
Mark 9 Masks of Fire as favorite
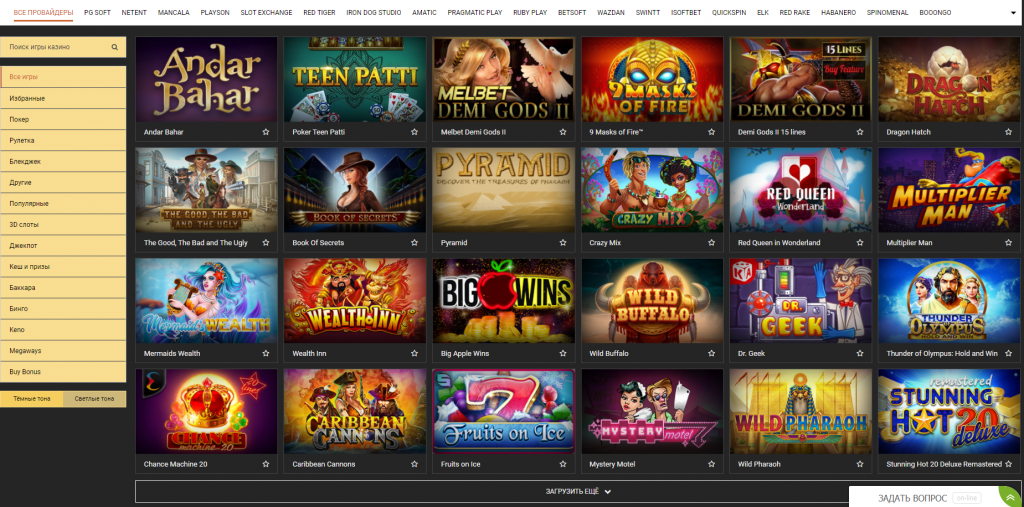pyautogui.click(x=712, y=132)
